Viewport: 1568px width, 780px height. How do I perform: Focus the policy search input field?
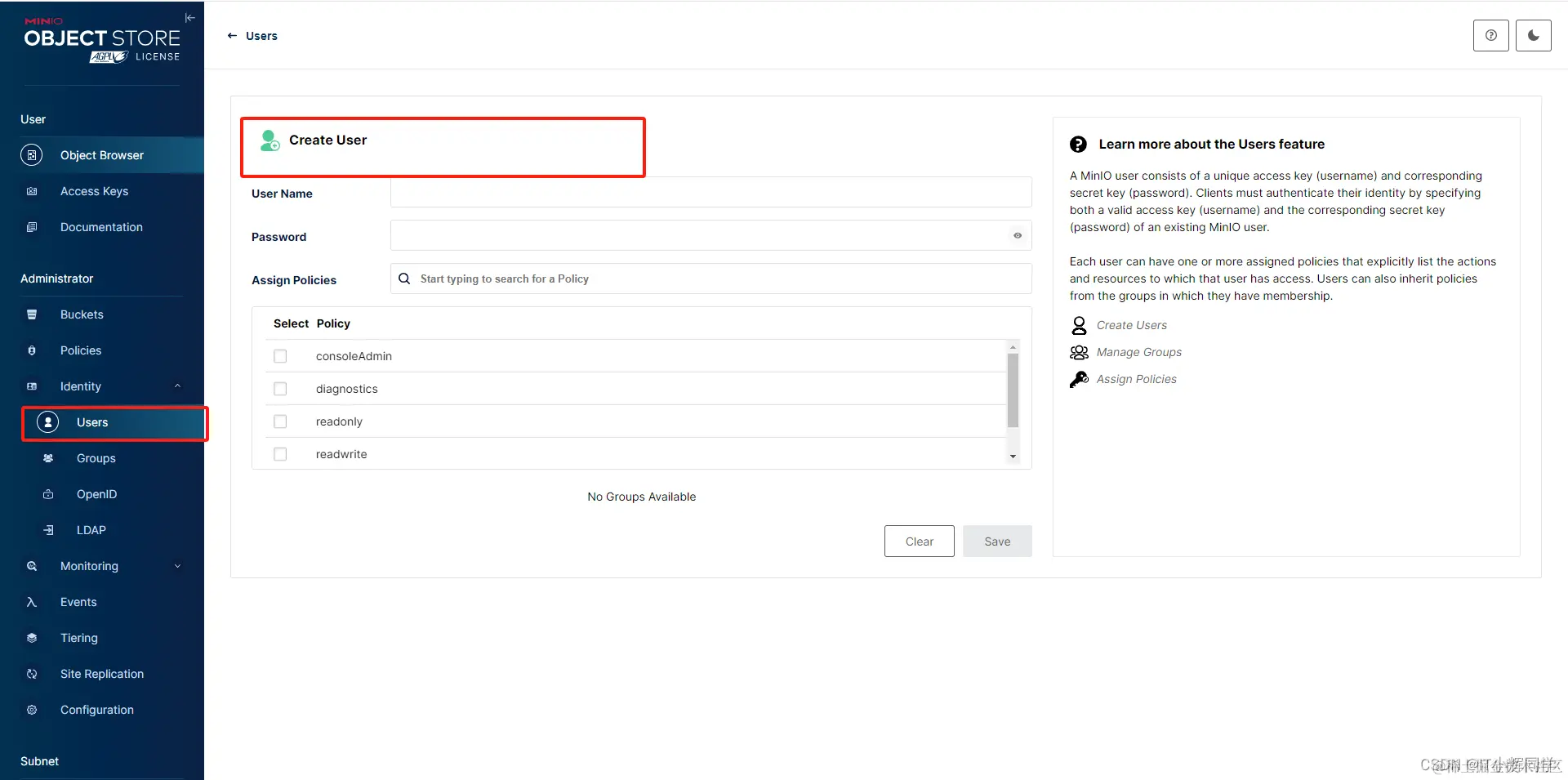(710, 279)
